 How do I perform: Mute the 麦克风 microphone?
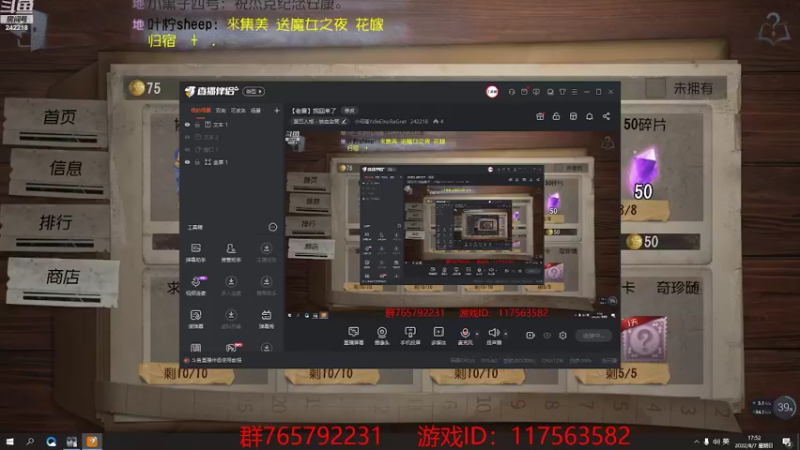point(465,335)
